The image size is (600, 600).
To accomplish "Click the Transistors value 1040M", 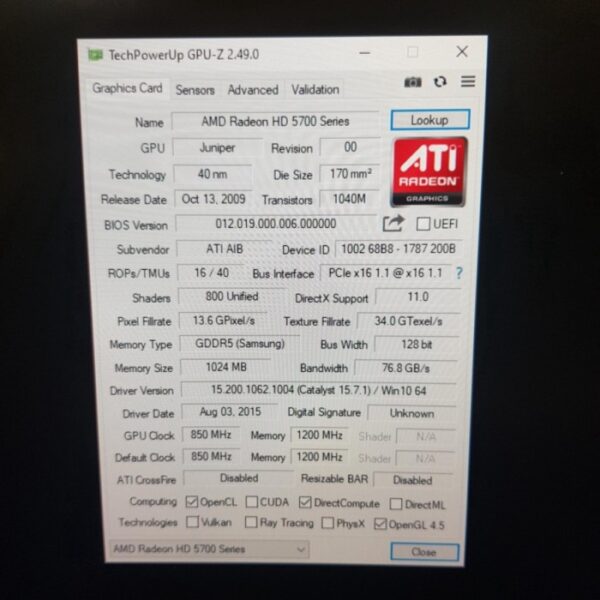I will point(349,199).
